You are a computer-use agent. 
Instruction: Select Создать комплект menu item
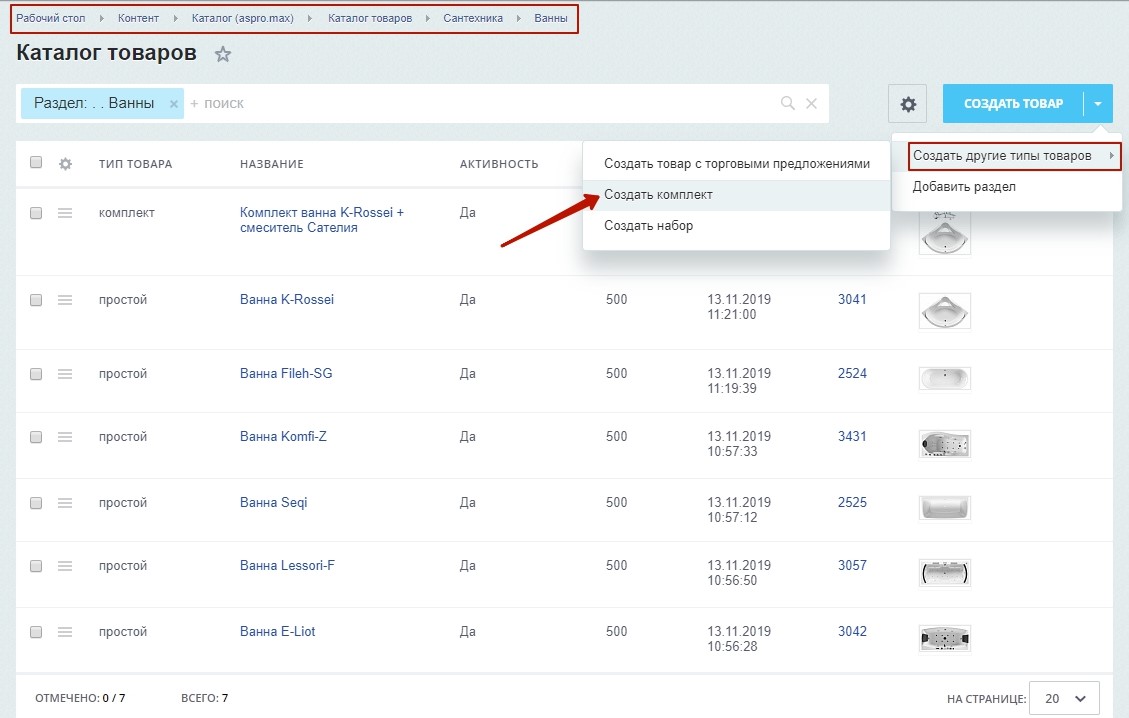pos(737,194)
